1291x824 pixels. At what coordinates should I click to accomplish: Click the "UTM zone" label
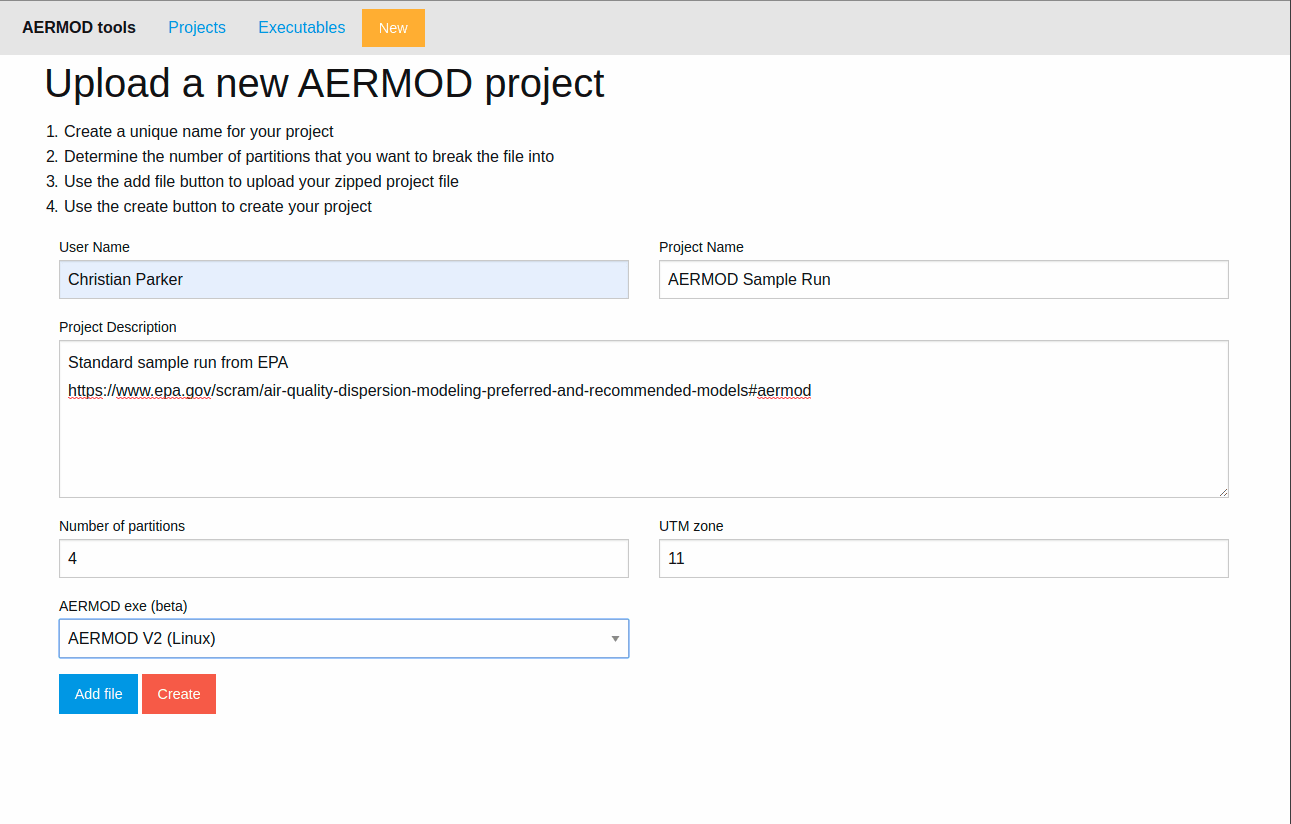(691, 526)
